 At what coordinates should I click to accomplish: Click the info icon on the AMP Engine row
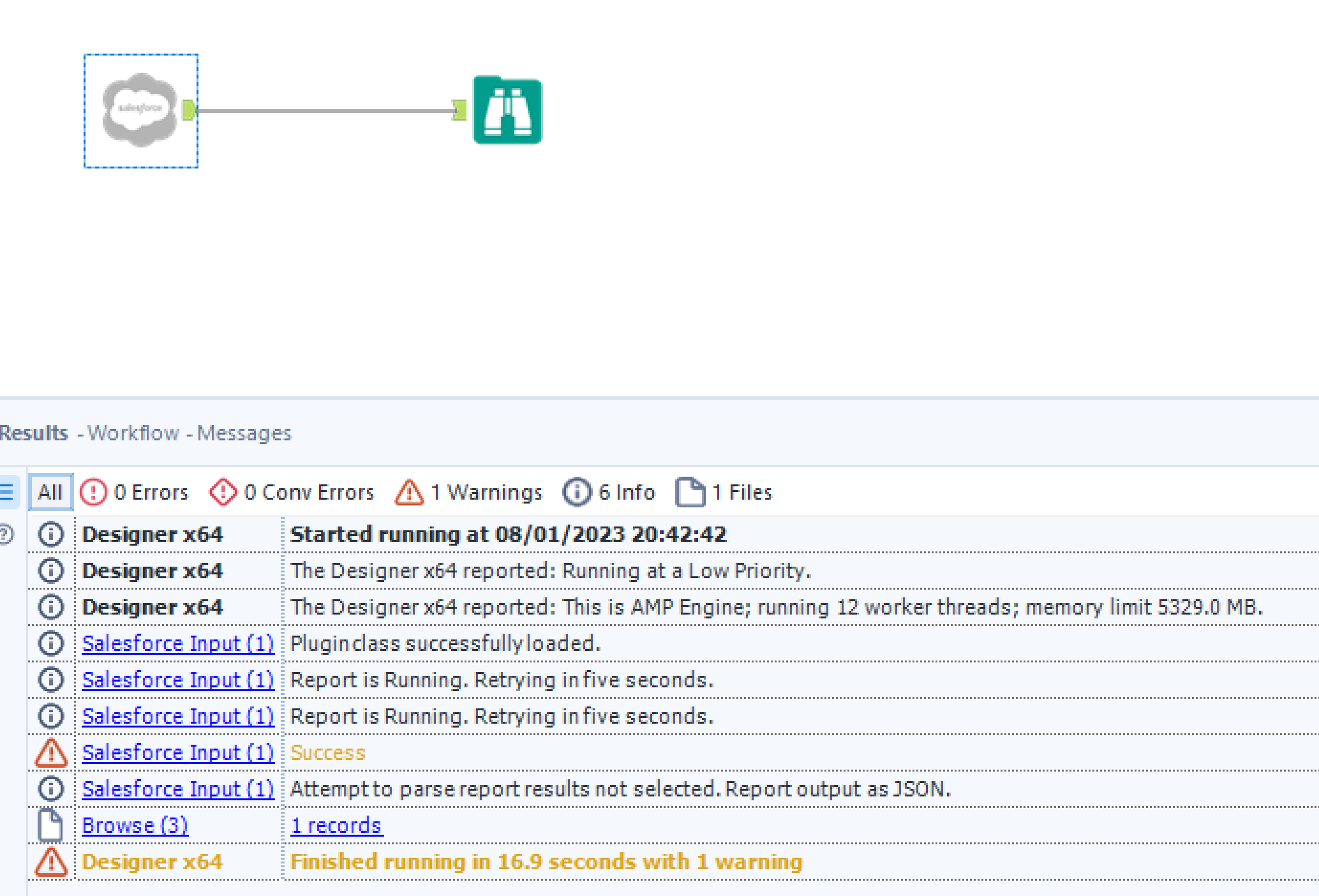point(50,606)
